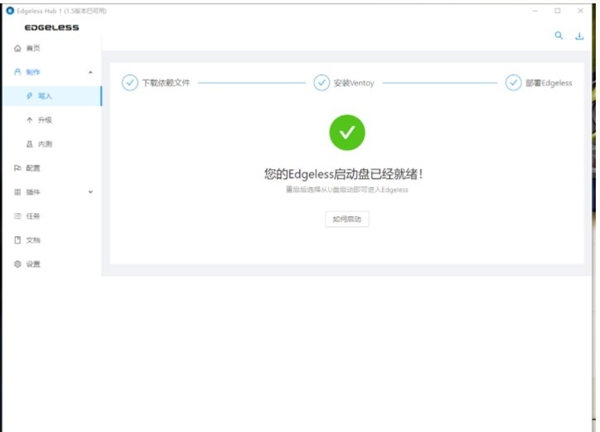Viewport: 600px width, 432px height.
Task: Open the 配置 configuration section
Action: (27, 168)
